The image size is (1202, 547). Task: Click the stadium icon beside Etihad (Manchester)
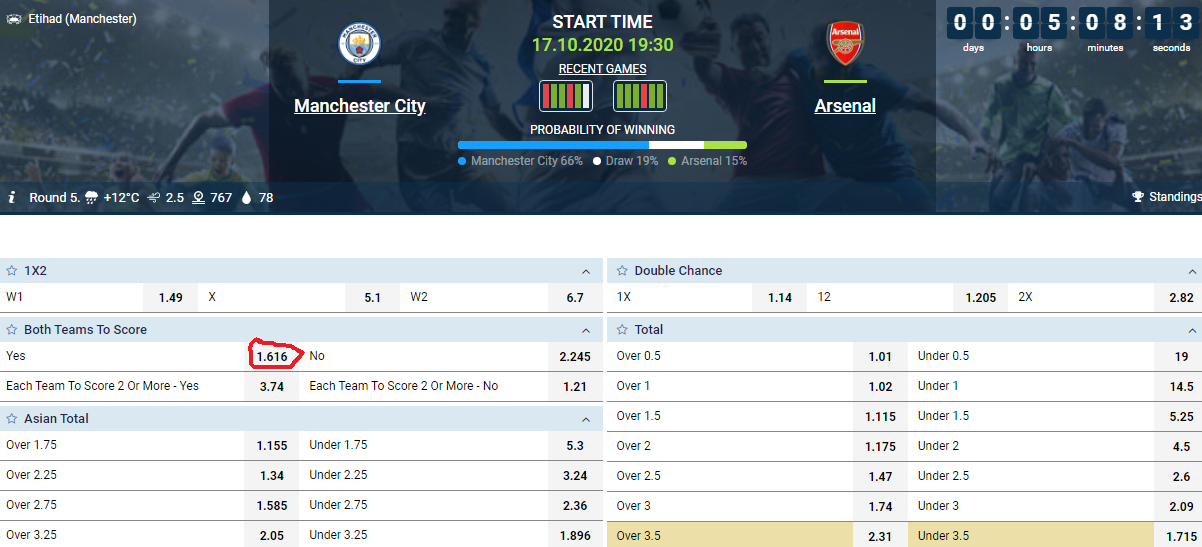(x=14, y=19)
